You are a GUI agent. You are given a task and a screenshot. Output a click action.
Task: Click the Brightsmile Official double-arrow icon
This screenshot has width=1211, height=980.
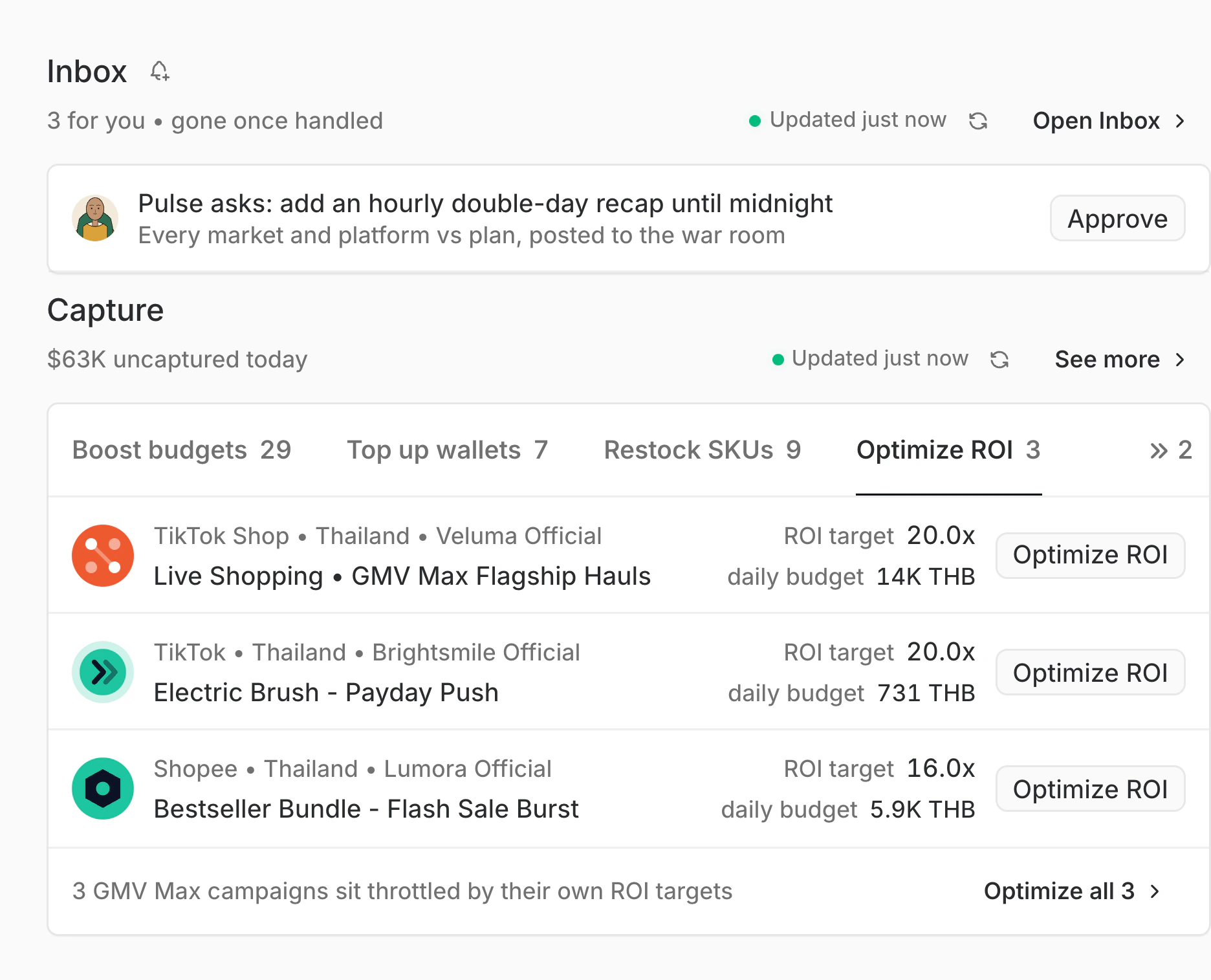click(x=103, y=672)
